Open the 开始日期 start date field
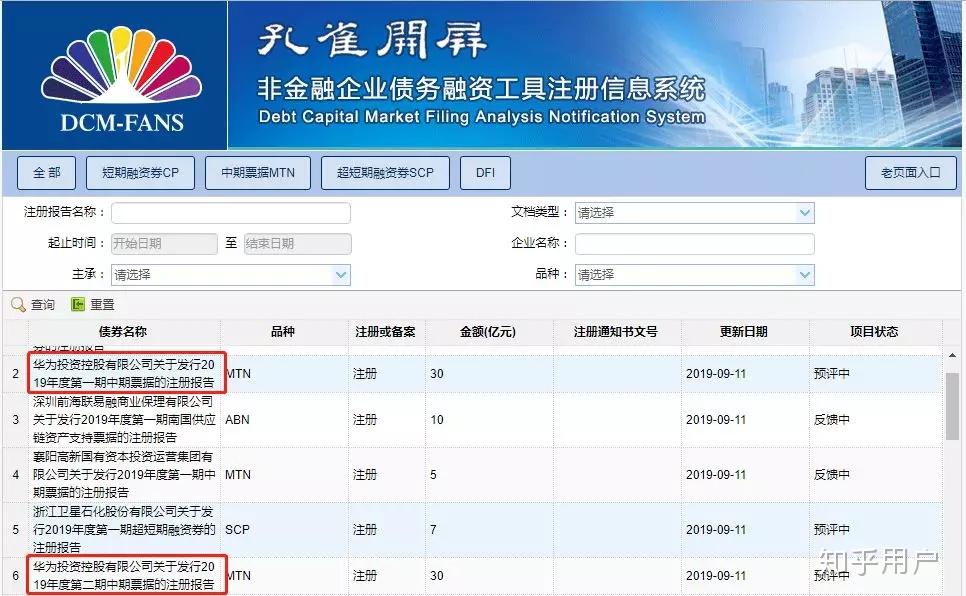 [164, 243]
